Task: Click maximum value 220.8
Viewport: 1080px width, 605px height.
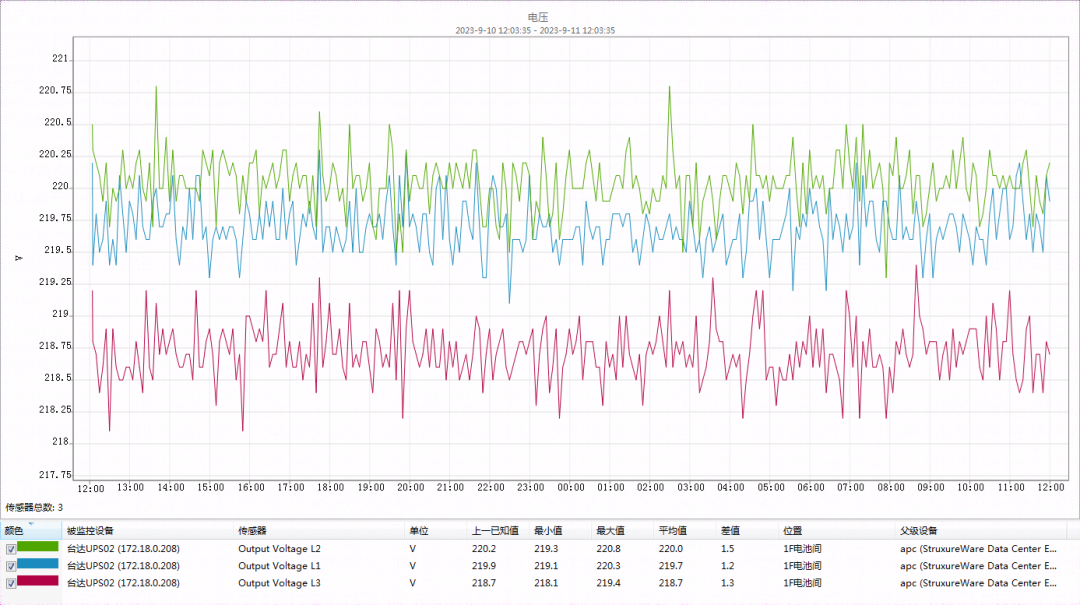Action: [x=608, y=549]
